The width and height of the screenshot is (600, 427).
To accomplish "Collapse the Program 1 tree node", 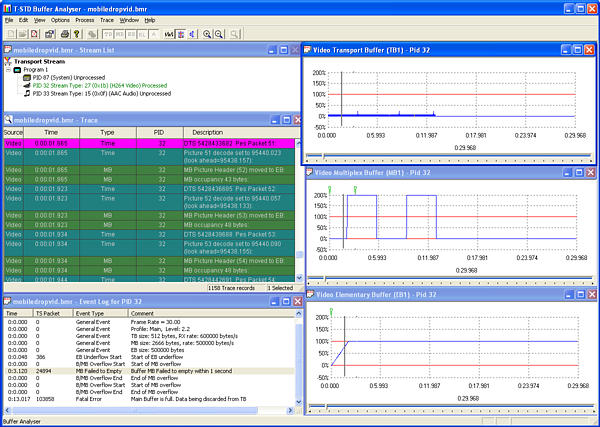I will pyautogui.click(x=8, y=70).
